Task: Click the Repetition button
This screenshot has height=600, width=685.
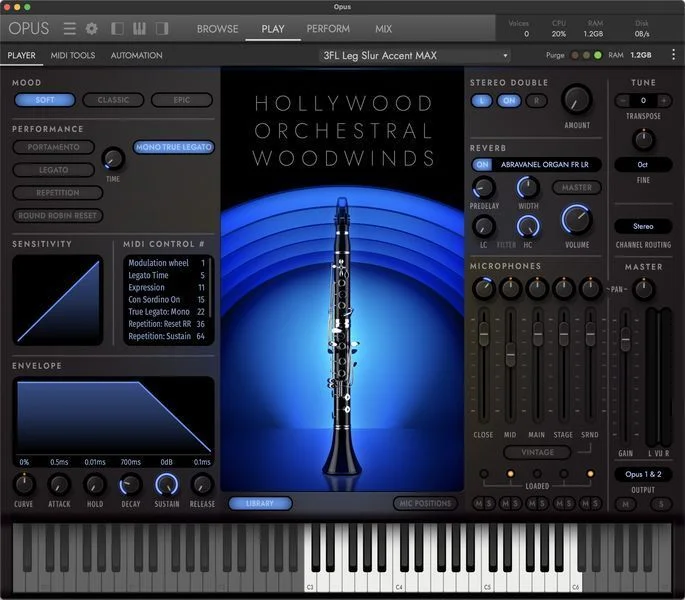Action: [x=57, y=193]
